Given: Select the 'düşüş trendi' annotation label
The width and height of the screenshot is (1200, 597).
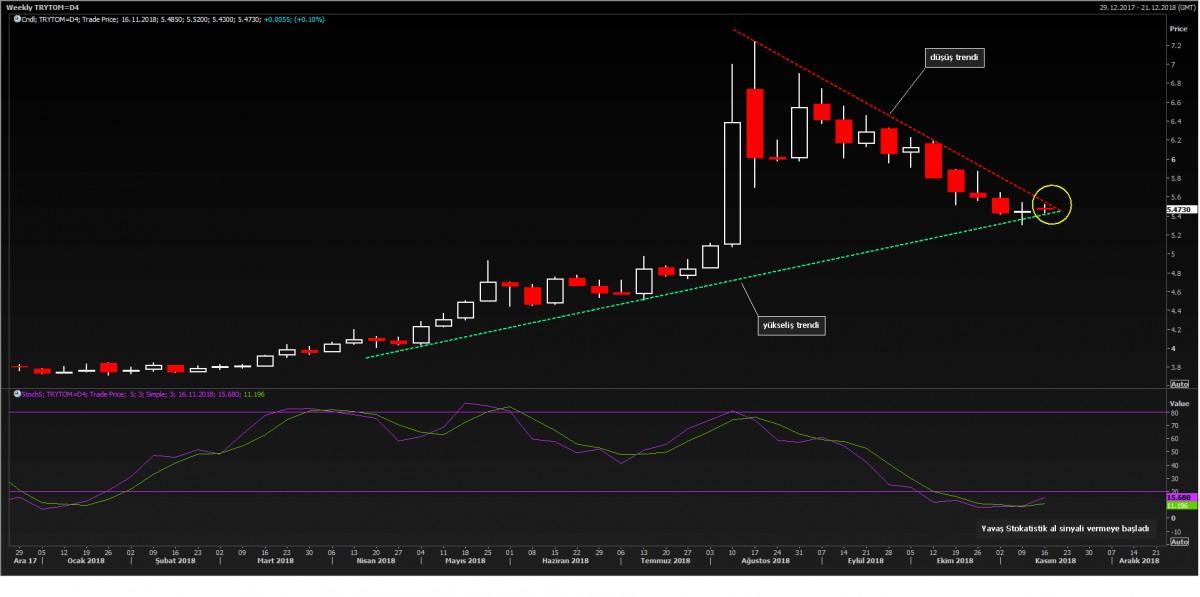Looking at the screenshot, I should pos(955,58).
